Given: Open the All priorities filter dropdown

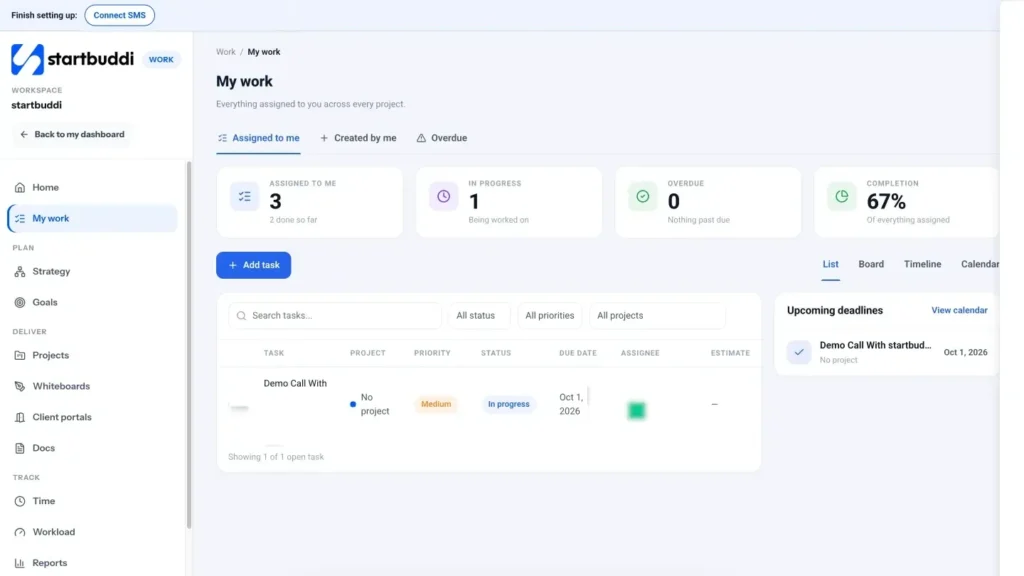Looking at the screenshot, I should pos(550,315).
